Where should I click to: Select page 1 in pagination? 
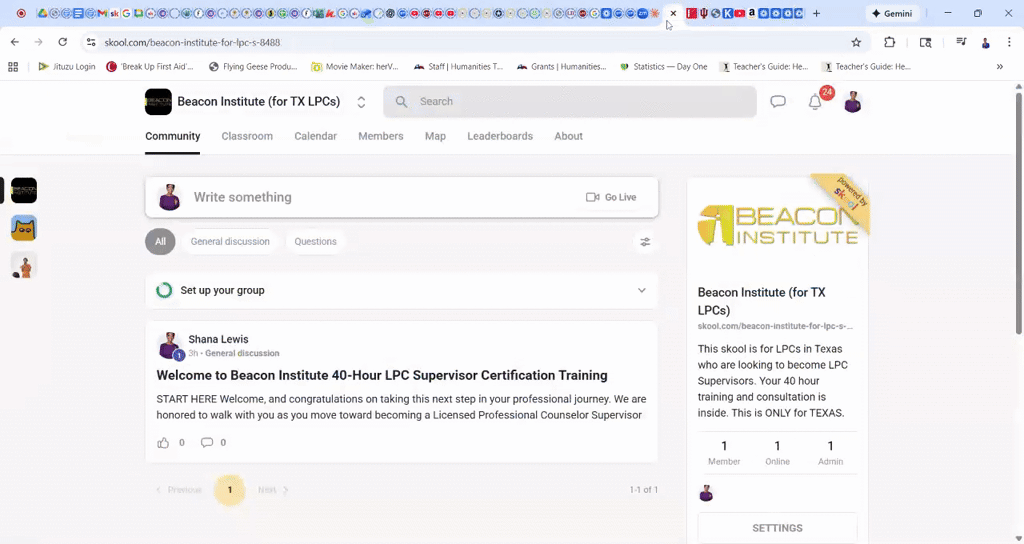pyautogui.click(x=229, y=490)
